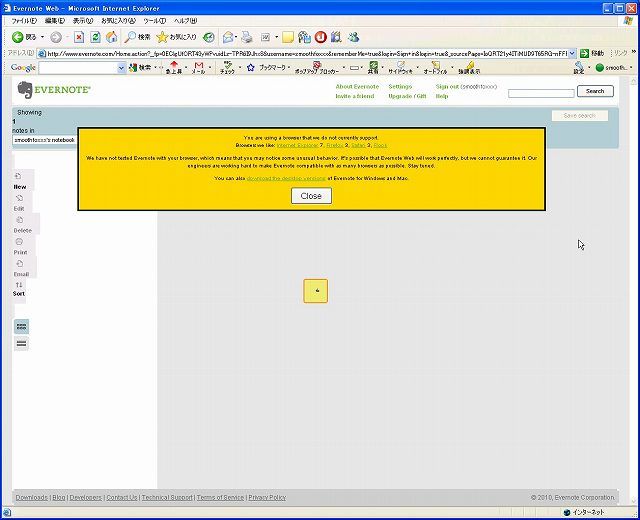This screenshot has height=520, width=640.
Task: Open the 検索 magnifier in IE toolbar
Action: pyautogui.click(x=138, y=37)
